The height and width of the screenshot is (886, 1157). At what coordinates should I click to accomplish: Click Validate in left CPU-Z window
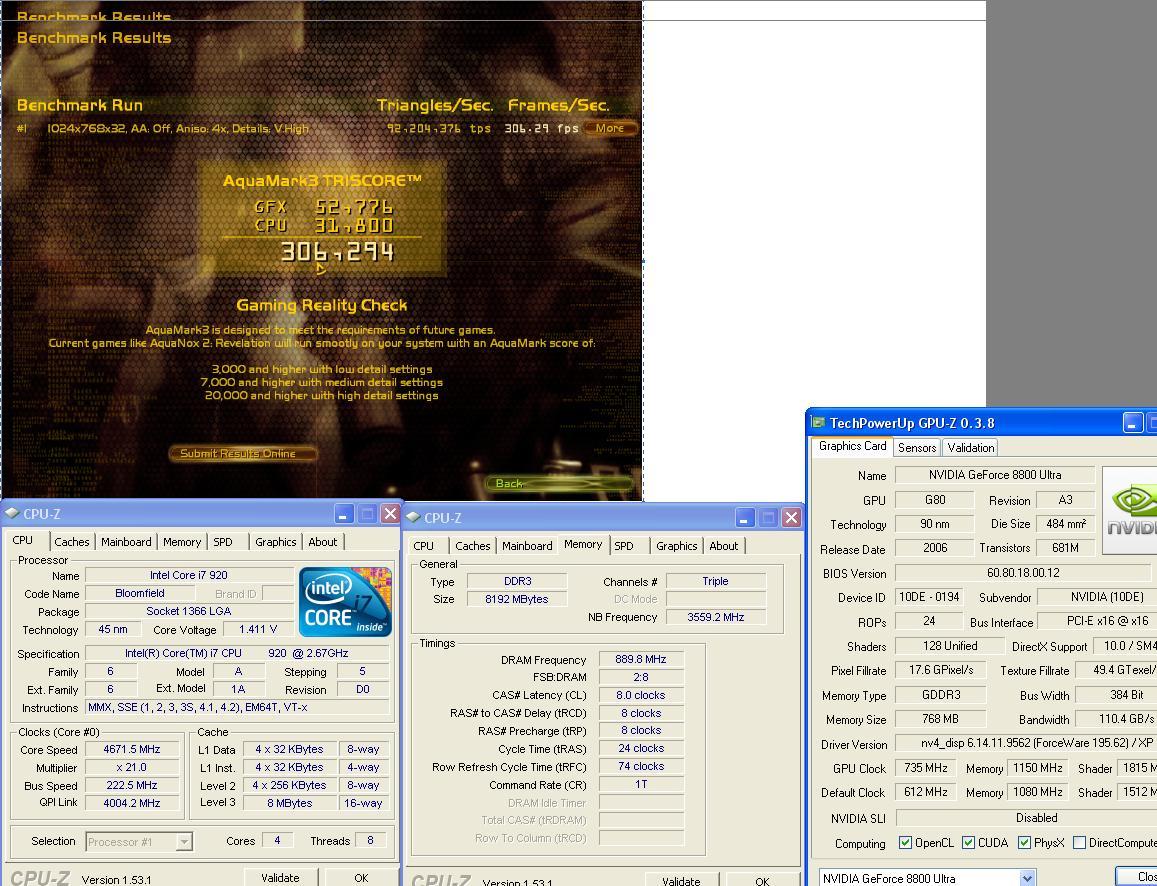click(280, 878)
